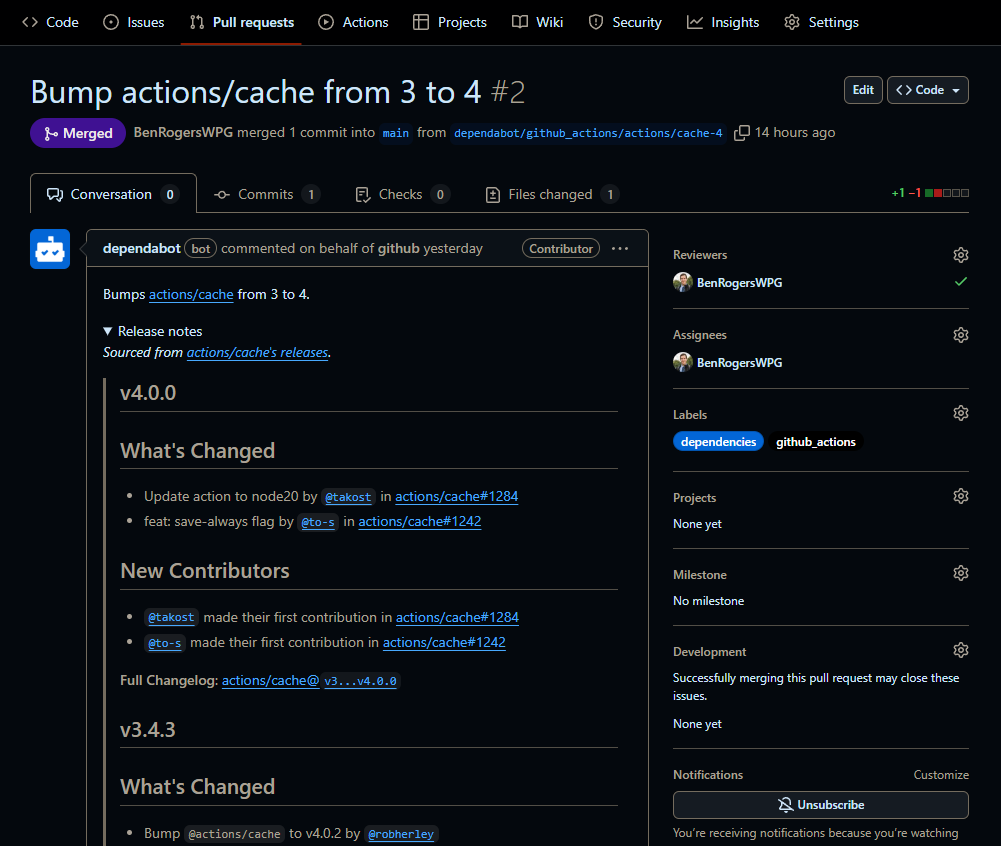Image resolution: width=1001 pixels, height=846 pixels.
Task: Open @to-s under New Contributors
Action: [x=165, y=643]
